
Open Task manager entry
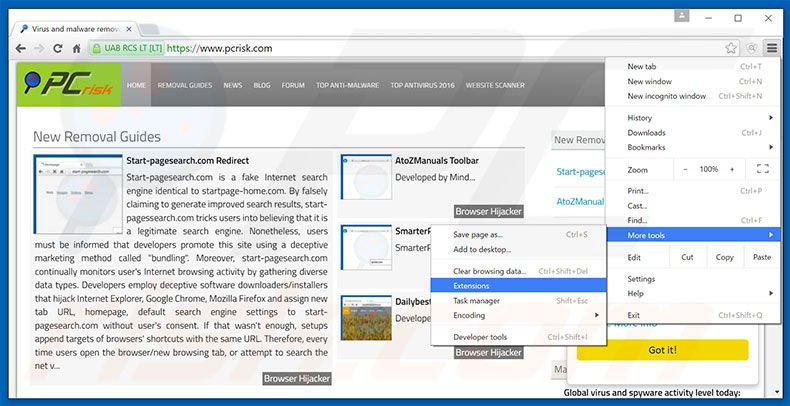point(518,301)
